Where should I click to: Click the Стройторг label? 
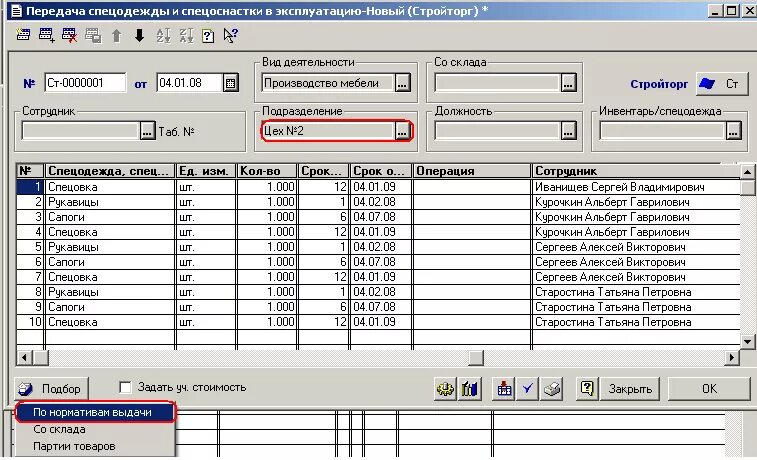coord(659,84)
